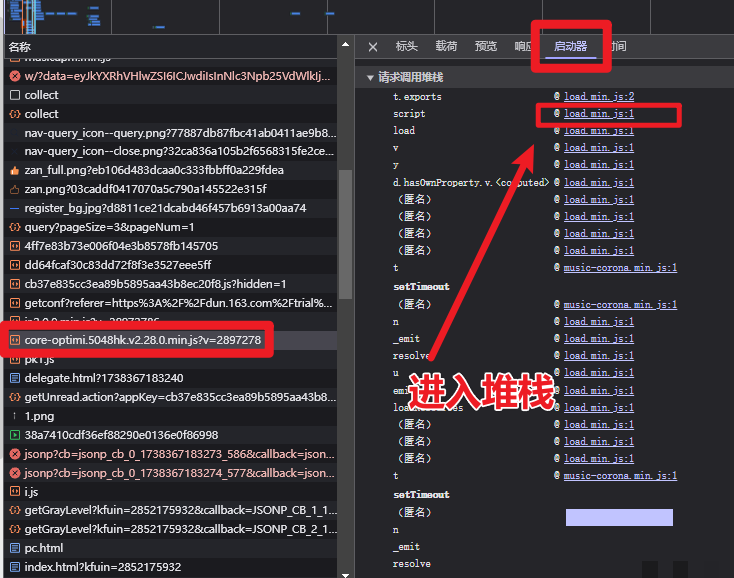Open load.min.js:1 link on script row

click(598, 114)
